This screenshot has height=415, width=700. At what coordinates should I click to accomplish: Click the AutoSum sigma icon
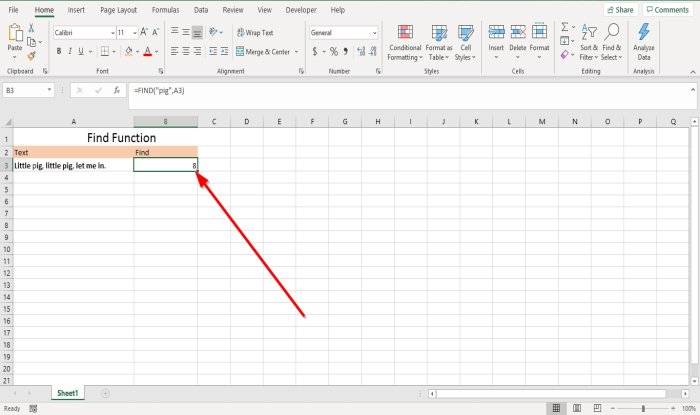(565, 27)
